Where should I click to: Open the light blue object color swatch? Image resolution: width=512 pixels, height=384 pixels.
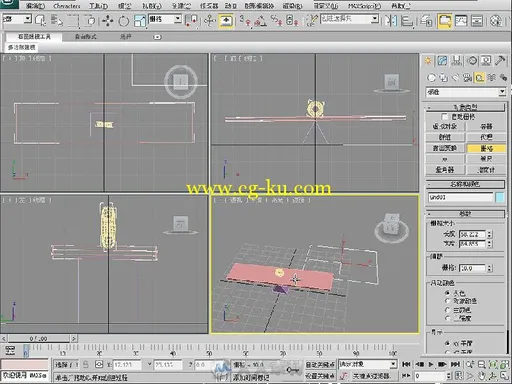[500, 197]
